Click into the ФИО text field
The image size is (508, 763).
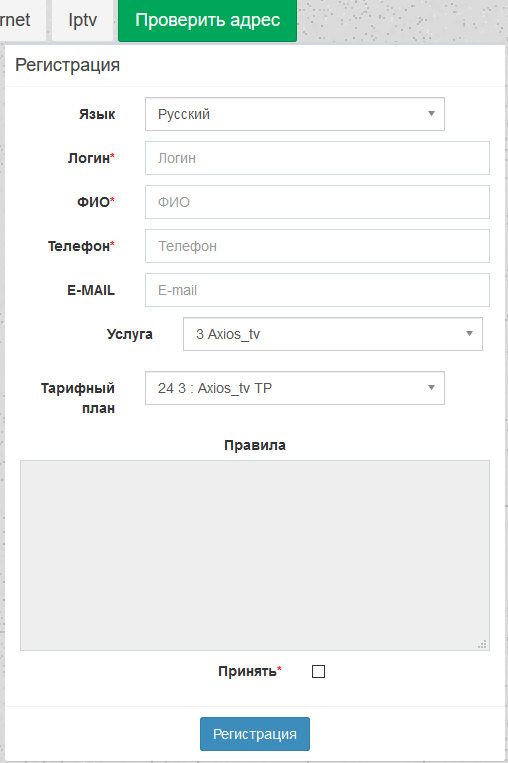click(317, 202)
